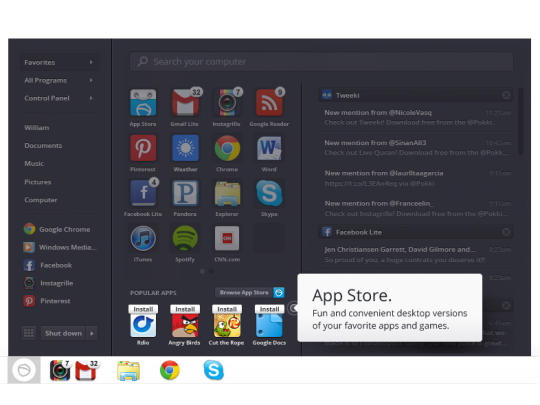Open the mention from @SinanAli3
The width and height of the screenshot is (540, 405).
click(x=416, y=148)
